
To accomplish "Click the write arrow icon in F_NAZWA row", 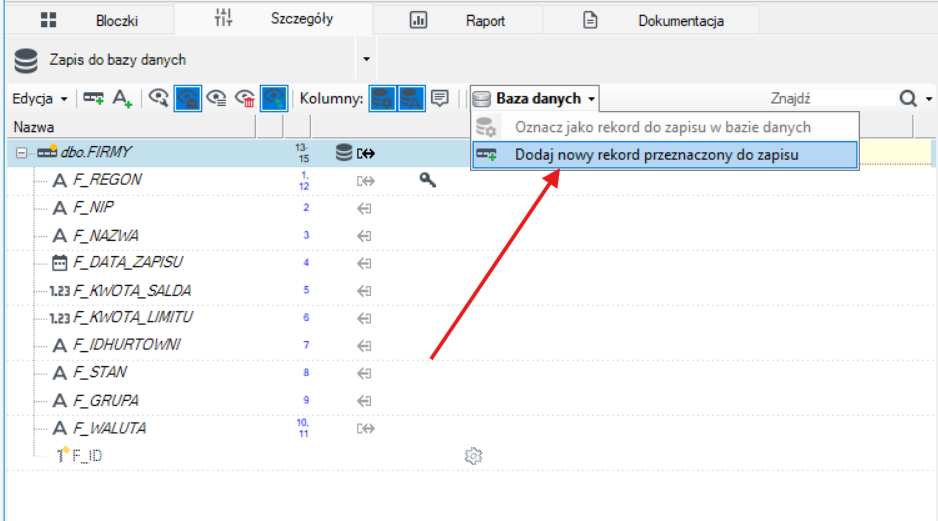I will [364, 236].
